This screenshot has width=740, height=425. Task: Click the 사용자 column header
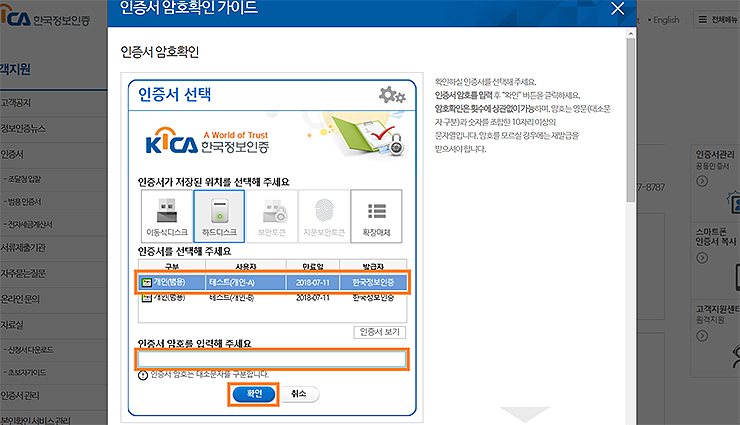245,267
